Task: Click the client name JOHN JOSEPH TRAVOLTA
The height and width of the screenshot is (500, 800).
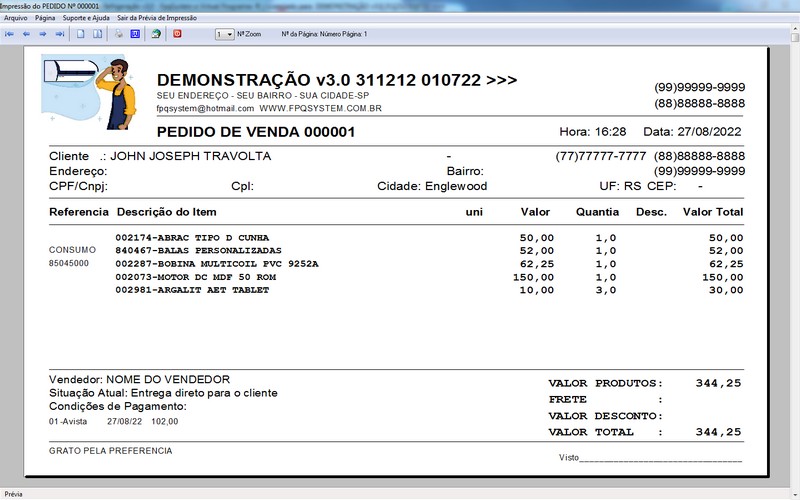Action: (190, 156)
